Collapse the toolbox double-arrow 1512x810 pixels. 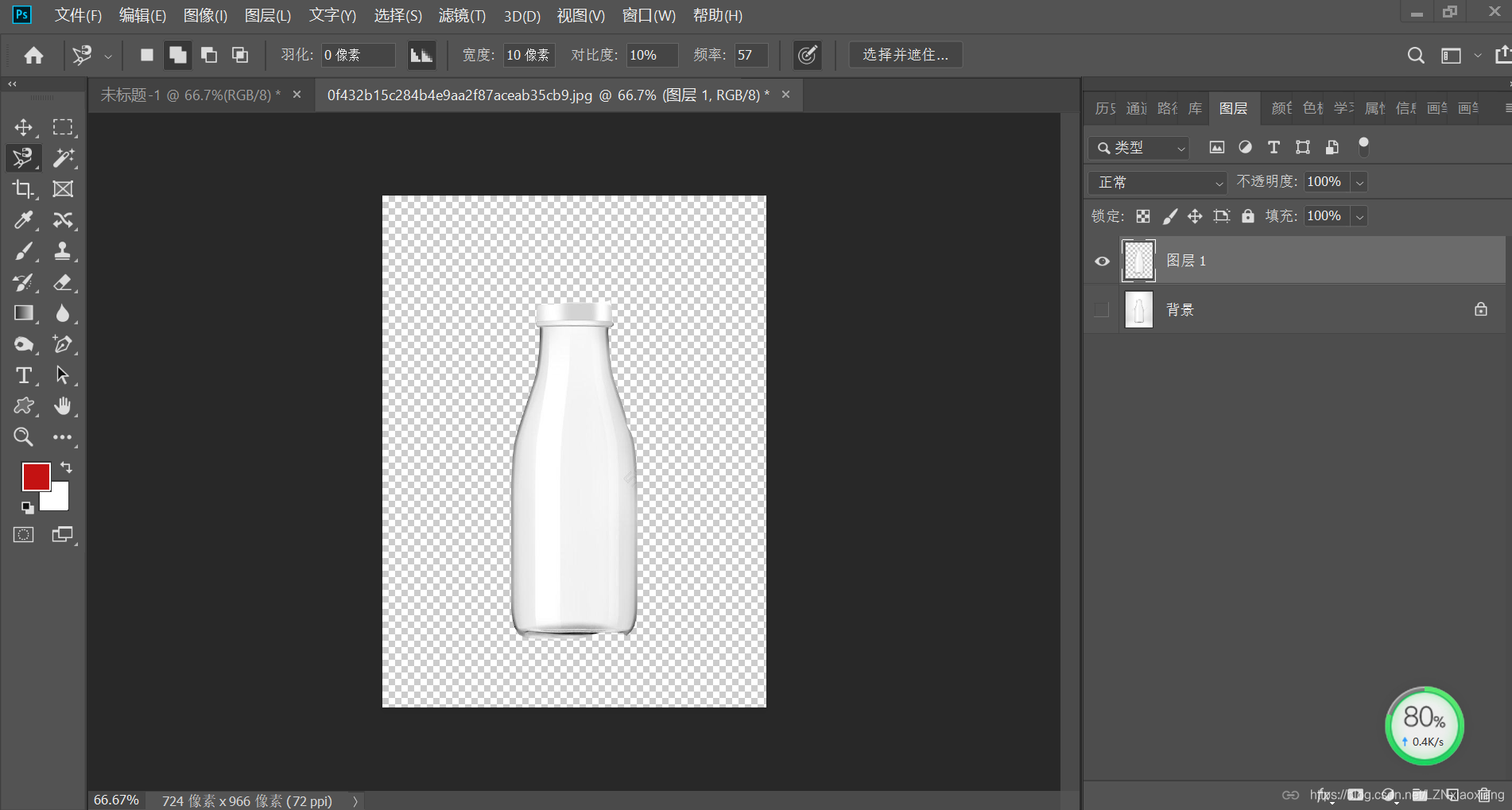12,83
